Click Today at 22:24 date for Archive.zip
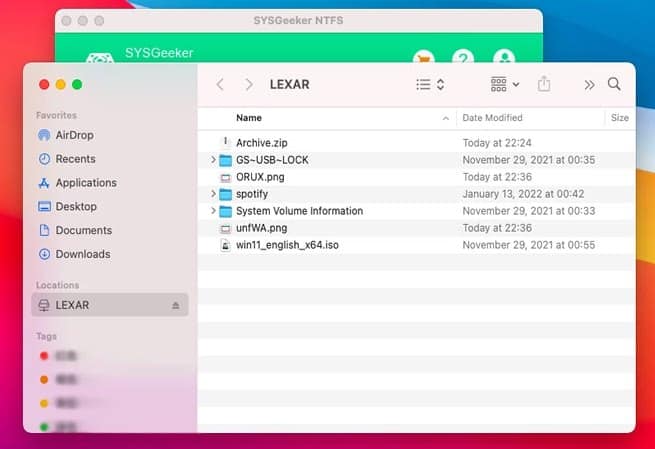The height and width of the screenshot is (449, 655). click(x=497, y=143)
